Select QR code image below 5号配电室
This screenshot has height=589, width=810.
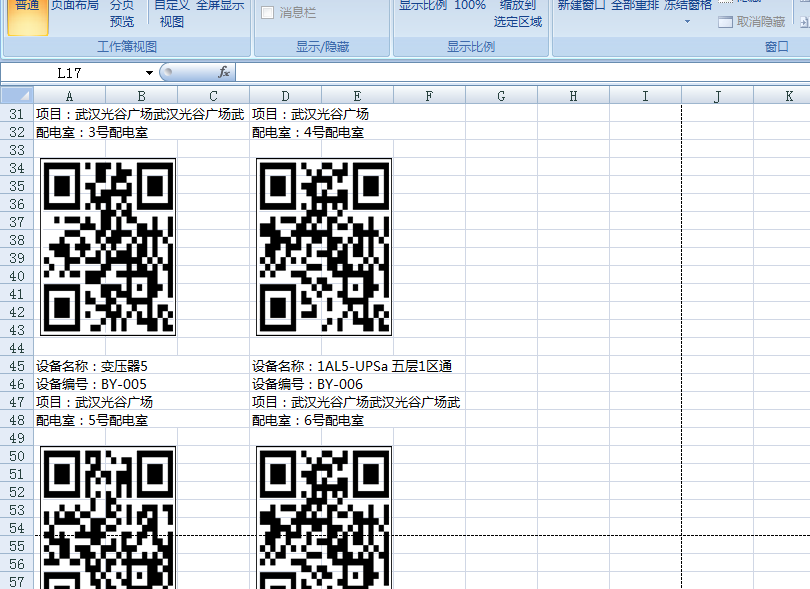click(x=108, y=518)
